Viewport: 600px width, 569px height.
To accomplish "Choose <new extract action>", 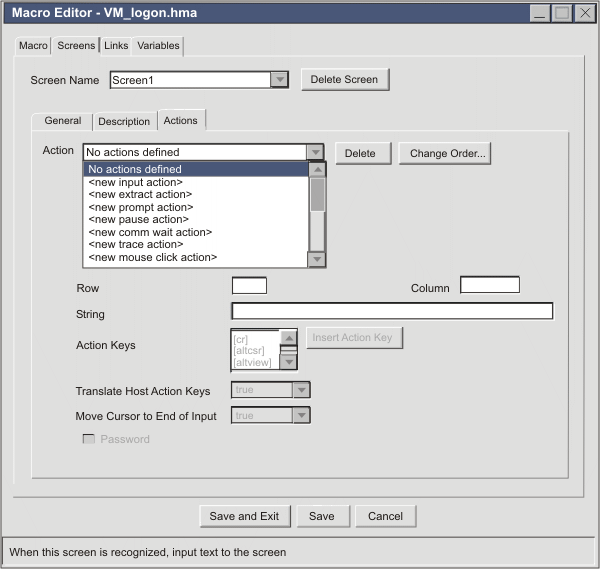I will point(196,194).
